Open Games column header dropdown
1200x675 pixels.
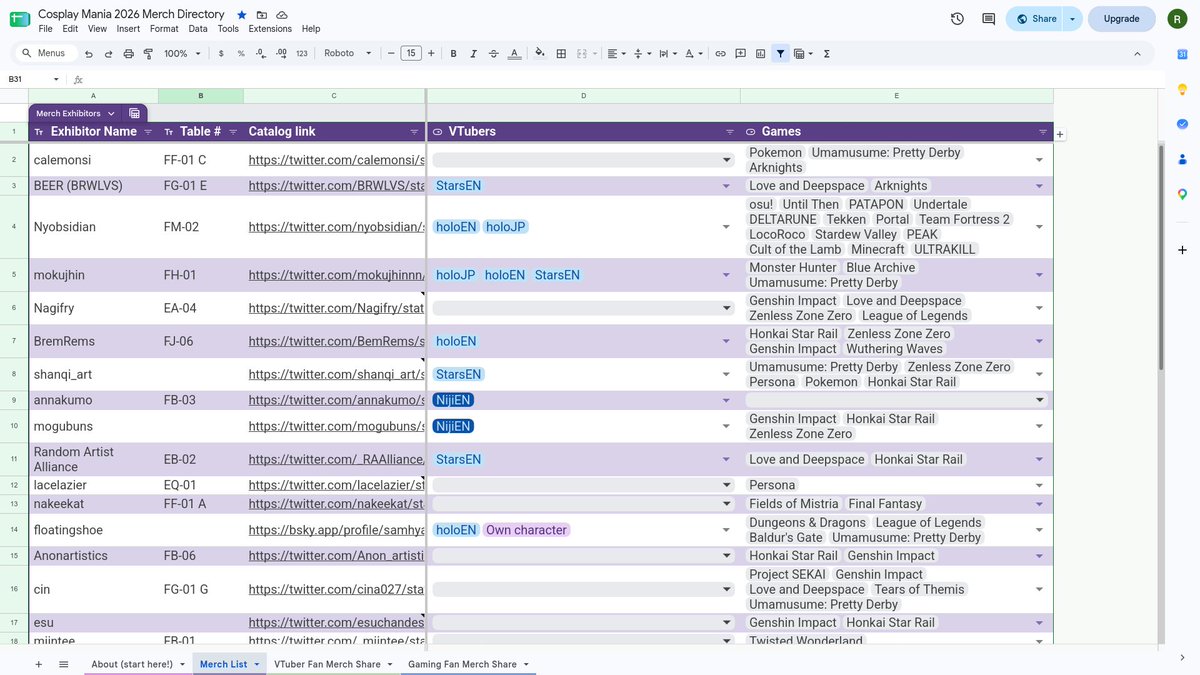(1043, 132)
